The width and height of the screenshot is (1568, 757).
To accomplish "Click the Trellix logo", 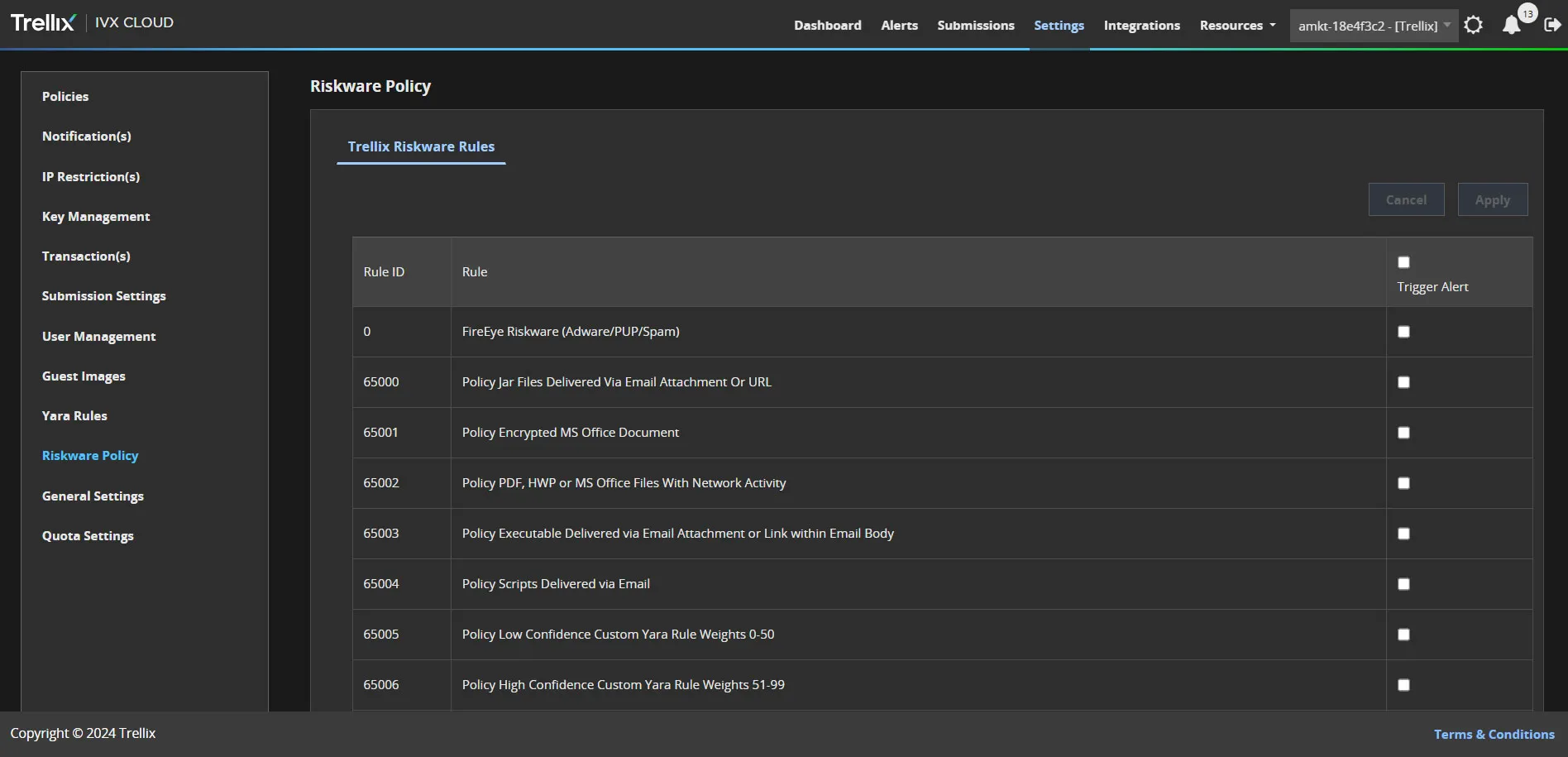I will coord(43,22).
